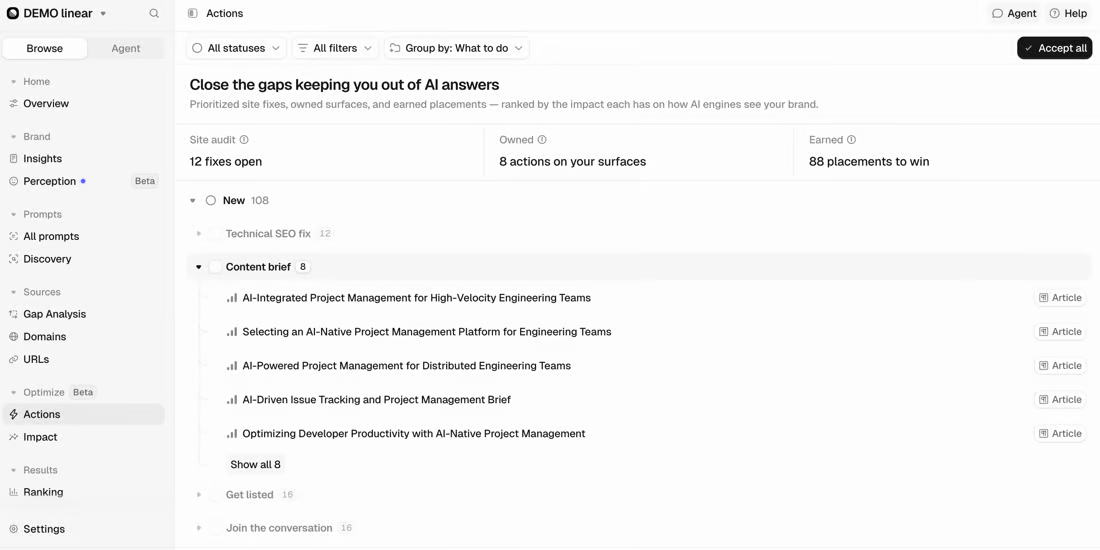Click Article tag on AI-Driven Issue Tracking row
Image resolution: width=1100 pixels, height=550 pixels.
[x=1060, y=400]
